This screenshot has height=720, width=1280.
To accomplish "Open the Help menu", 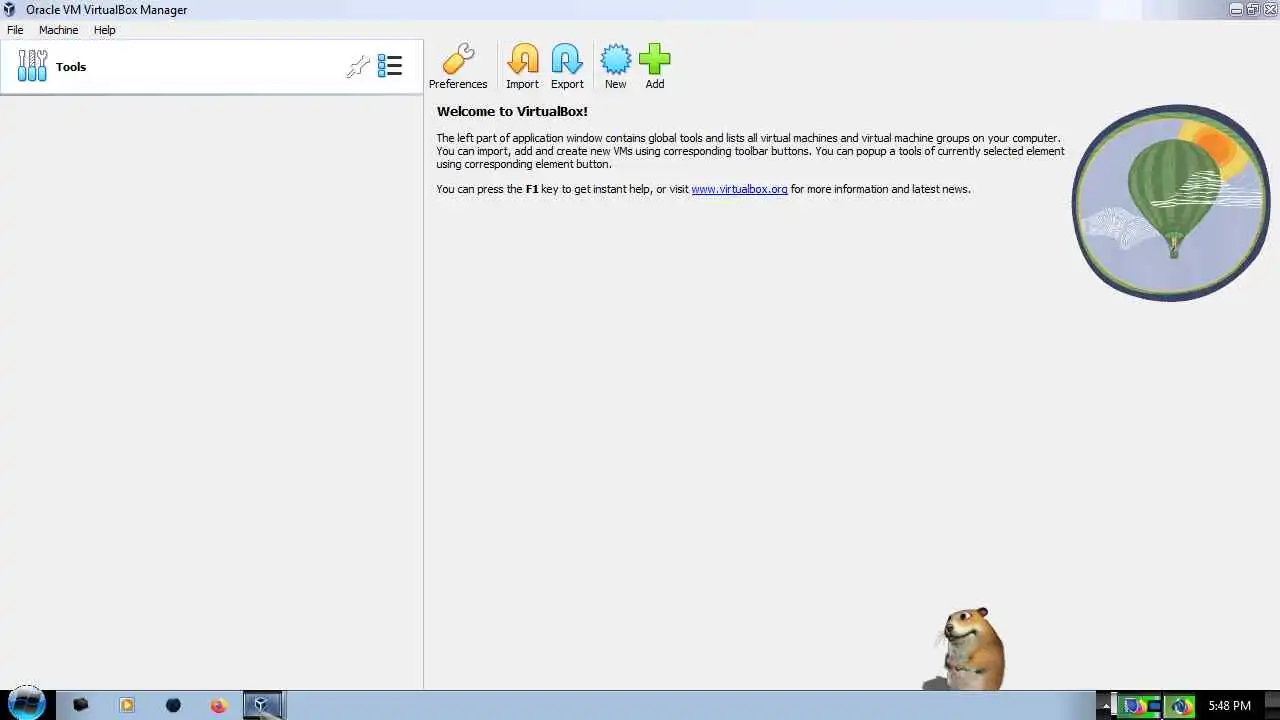I will (x=105, y=30).
